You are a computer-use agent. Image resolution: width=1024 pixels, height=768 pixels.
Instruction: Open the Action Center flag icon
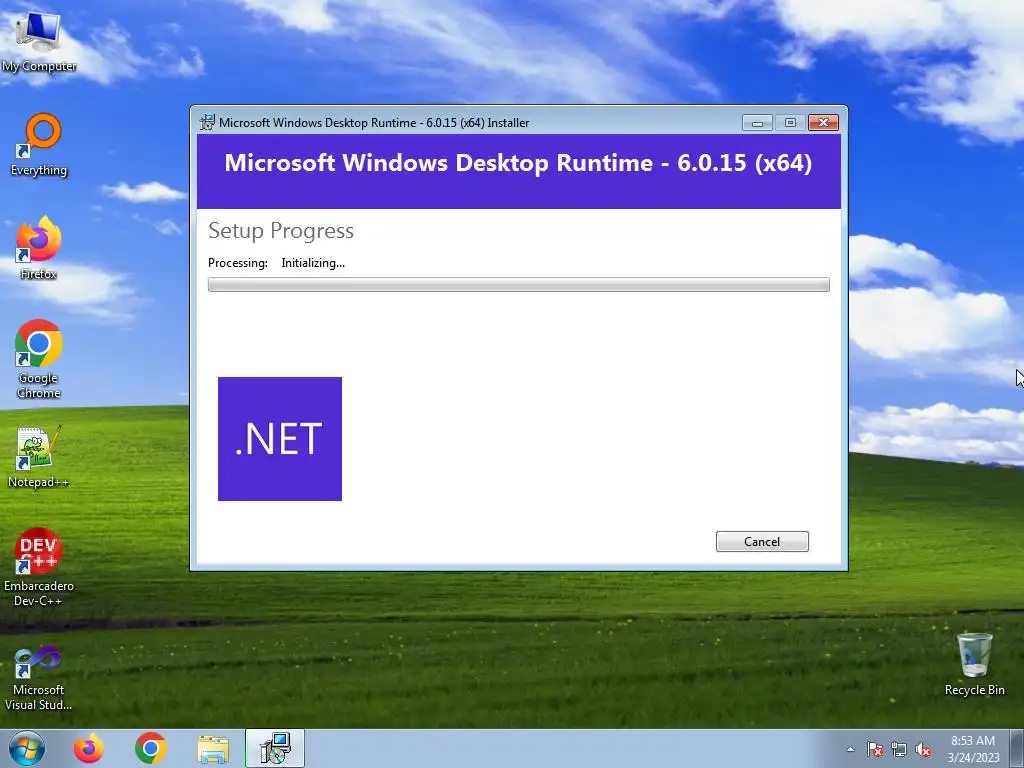click(874, 750)
